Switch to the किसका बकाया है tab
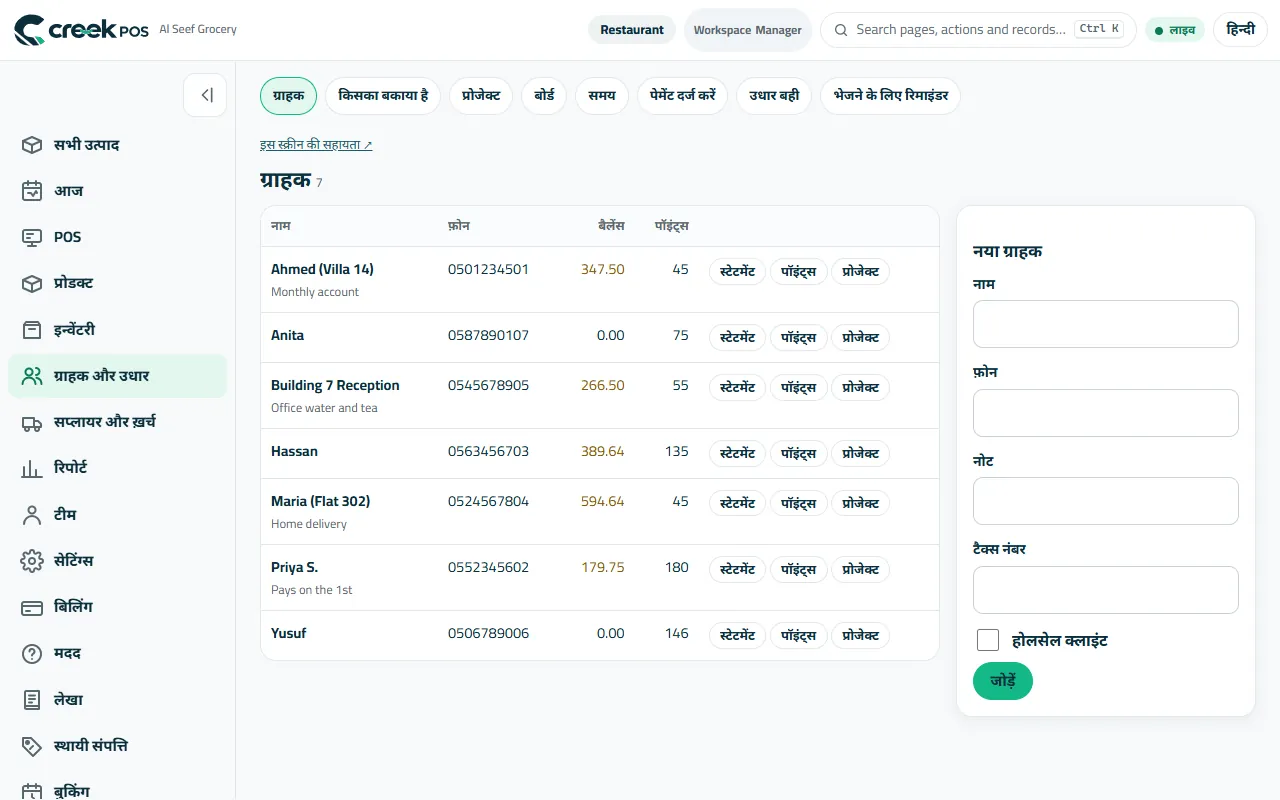The height and width of the screenshot is (800, 1280). coord(383,96)
